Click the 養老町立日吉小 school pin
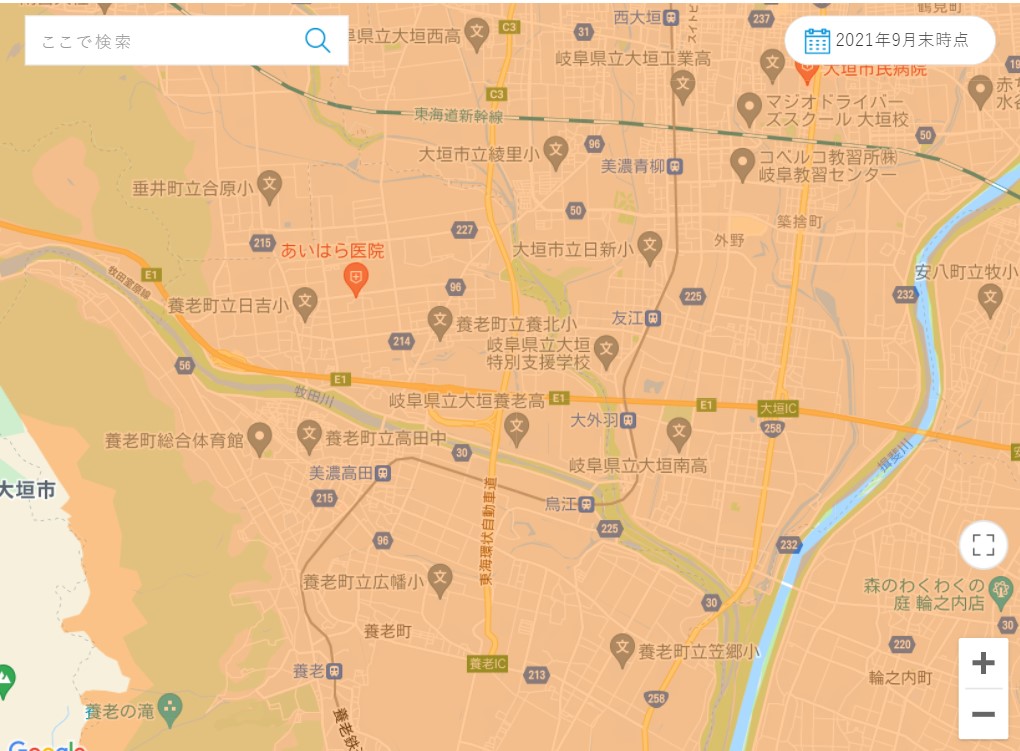The image size is (1020, 751). pyautogui.click(x=304, y=305)
